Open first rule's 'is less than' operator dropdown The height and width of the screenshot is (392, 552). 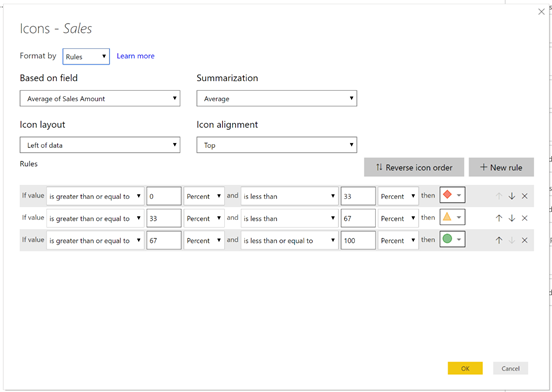coord(289,196)
